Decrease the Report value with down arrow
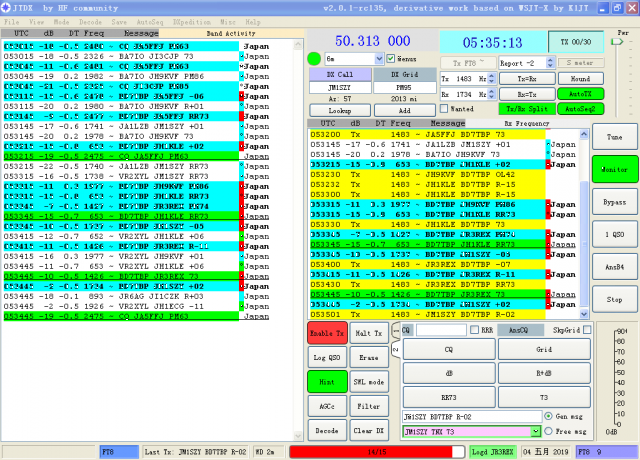Screen dimensions: 640x460 pyautogui.click(x=550, y=66)
